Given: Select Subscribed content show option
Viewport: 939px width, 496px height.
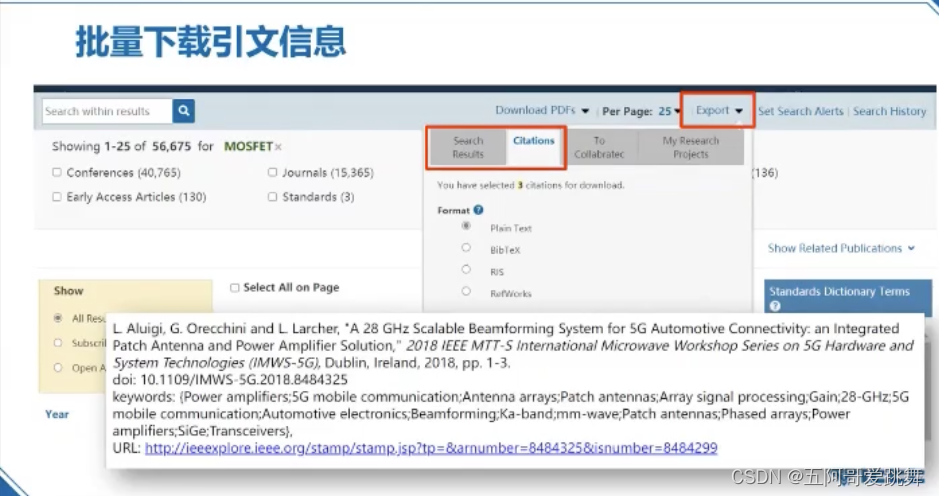Looking at the screenshot, I should 58,343.
